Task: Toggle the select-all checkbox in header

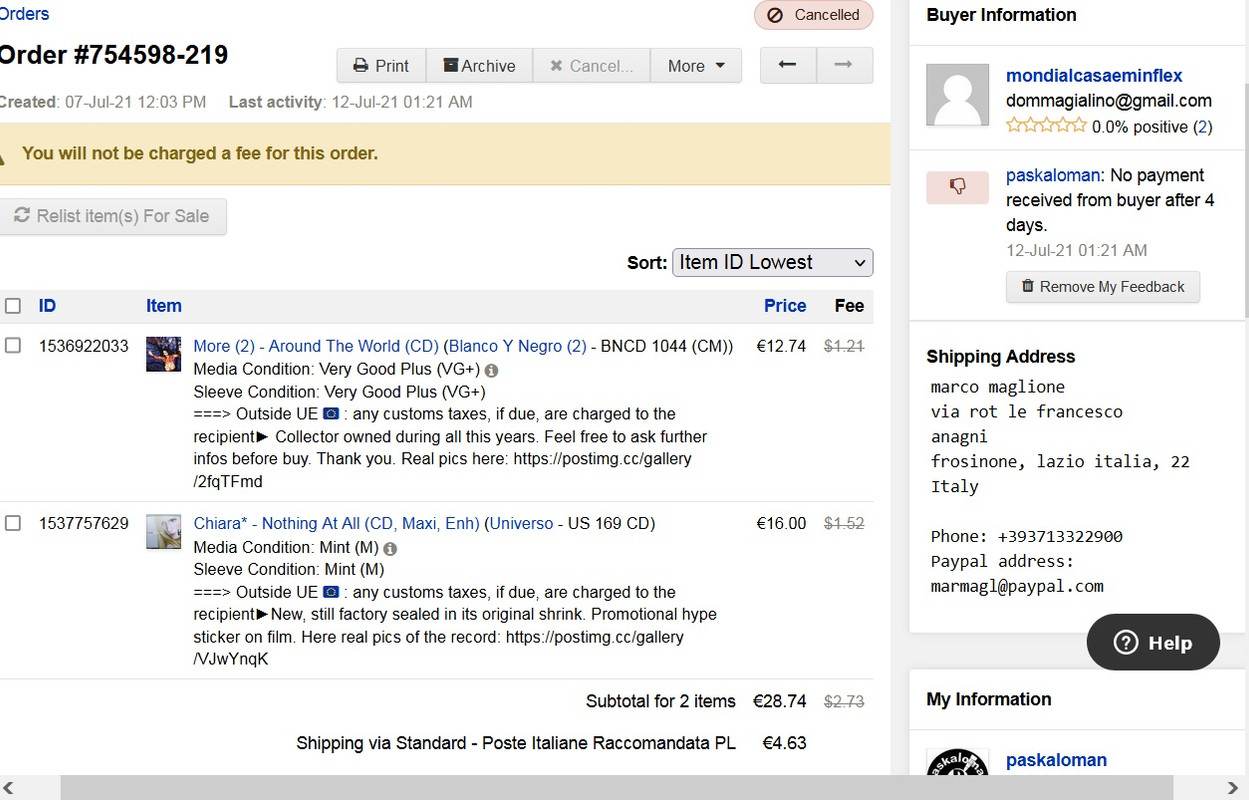Action: (x=13, y=306)
